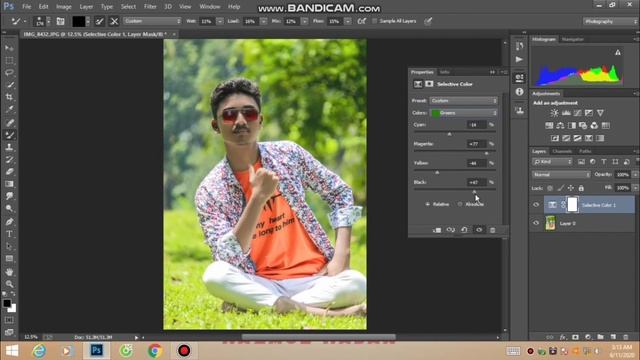This screenshot has height=360, width=640.
Task: Select the Rectangular Marquee tool
Action: pos(9,60)
